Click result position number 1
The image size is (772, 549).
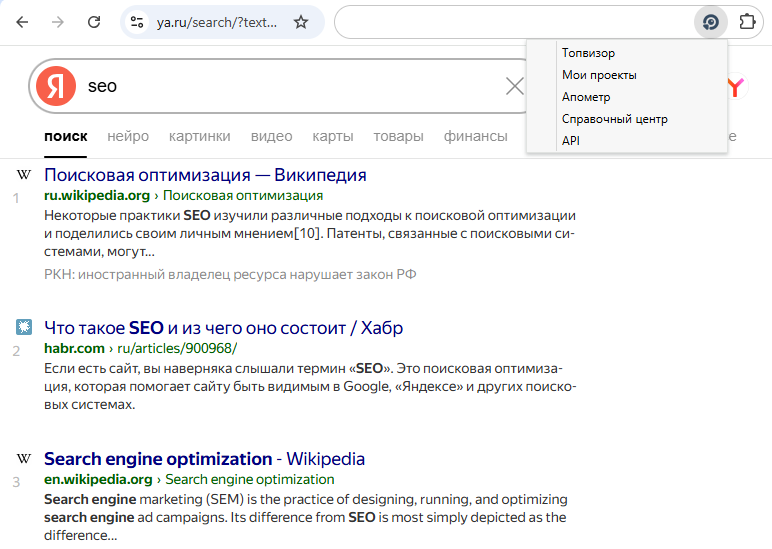[x=16, y=198]
